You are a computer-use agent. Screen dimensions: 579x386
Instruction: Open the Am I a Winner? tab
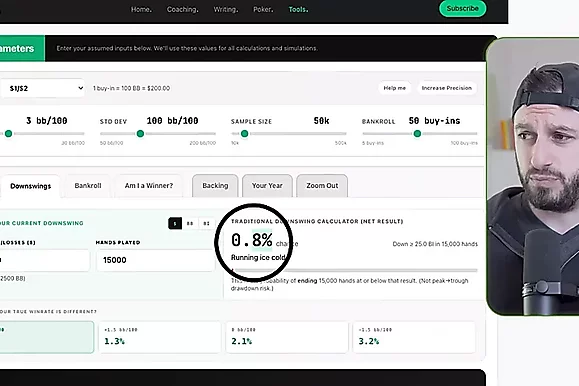(149, 185)
